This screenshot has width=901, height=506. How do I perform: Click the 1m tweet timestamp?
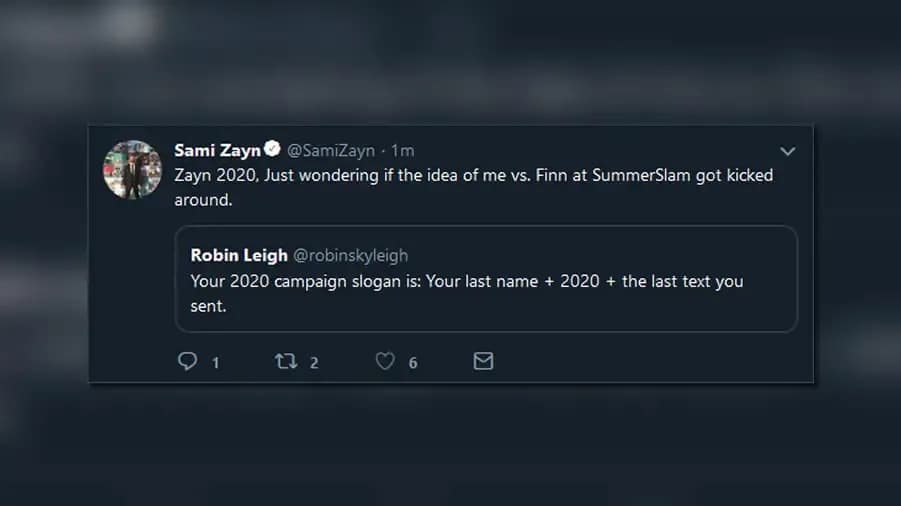coord(402,151)
